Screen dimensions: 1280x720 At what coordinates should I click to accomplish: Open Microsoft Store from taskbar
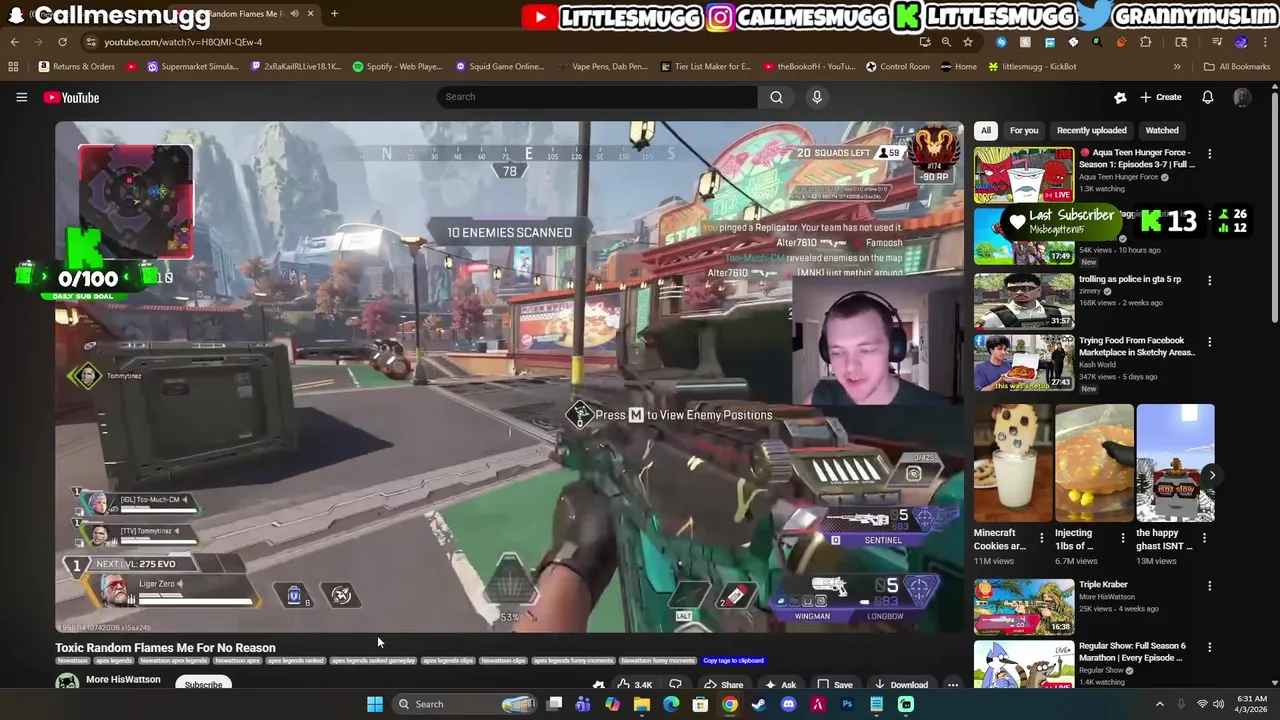click(x=700, y=704)
